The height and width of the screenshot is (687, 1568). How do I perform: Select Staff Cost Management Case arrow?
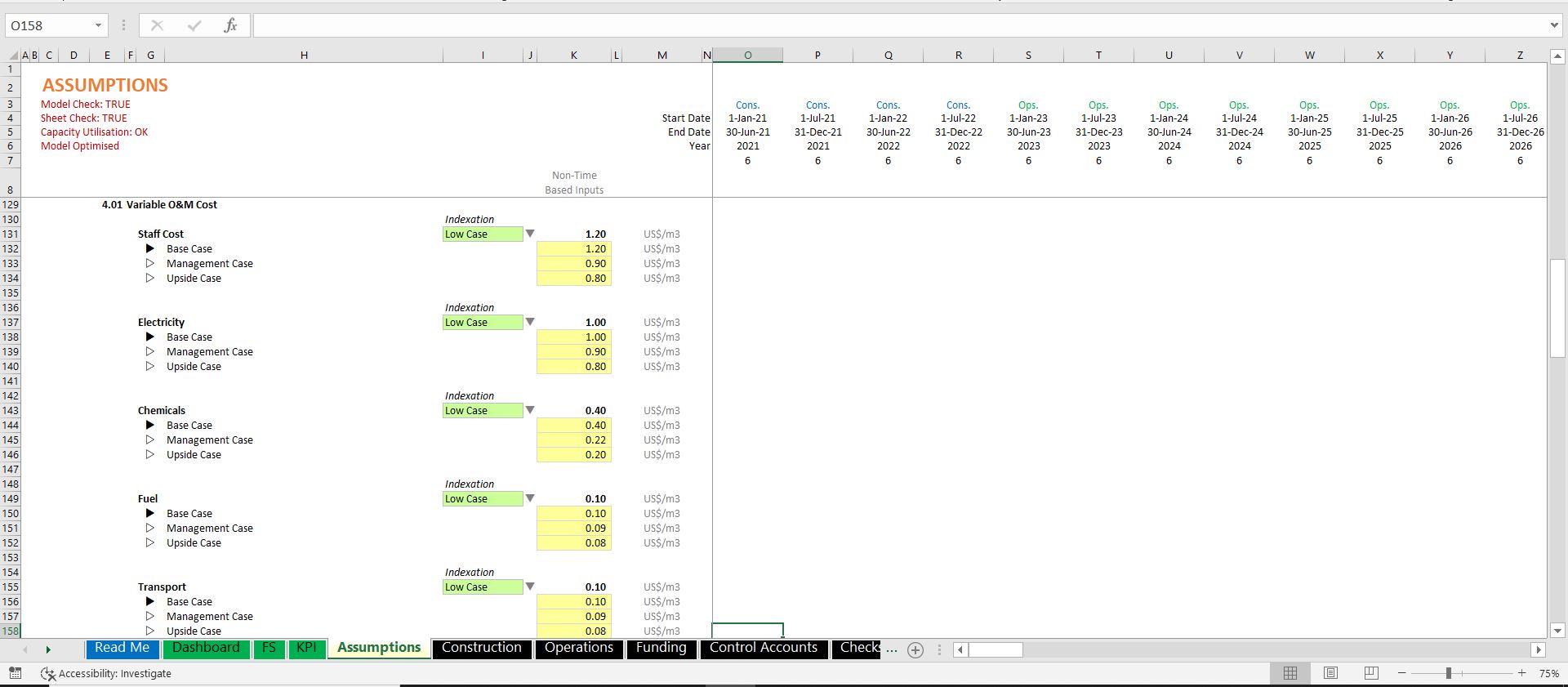tap(150, 263)
